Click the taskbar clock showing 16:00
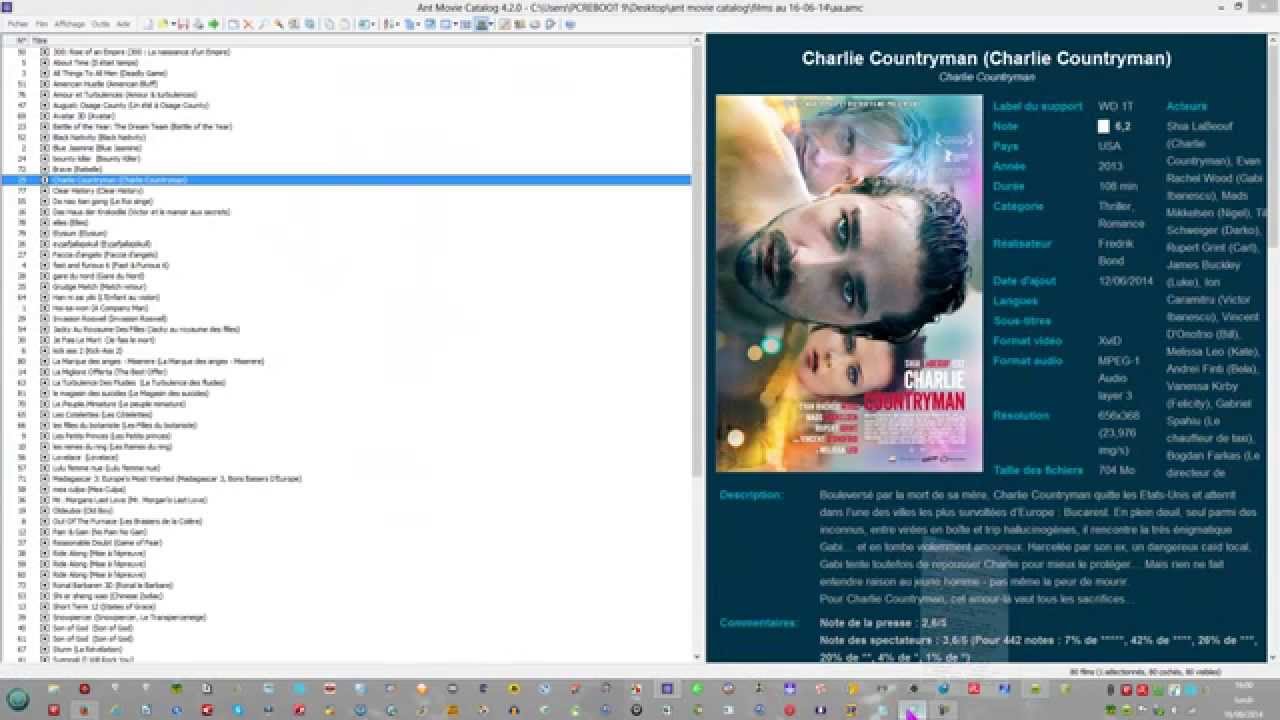 [x=1244, y=685]
